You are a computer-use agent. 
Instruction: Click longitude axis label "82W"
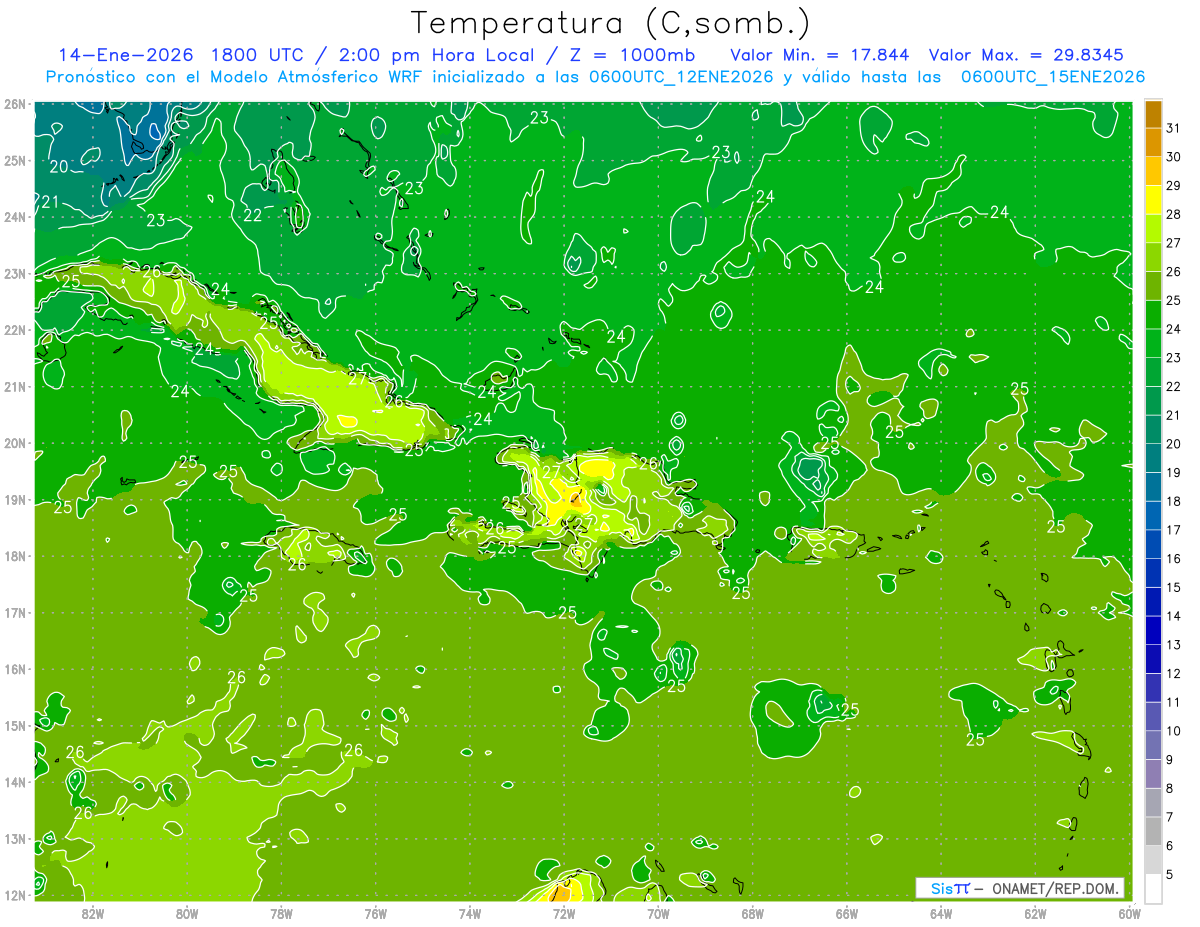point(92,914)
